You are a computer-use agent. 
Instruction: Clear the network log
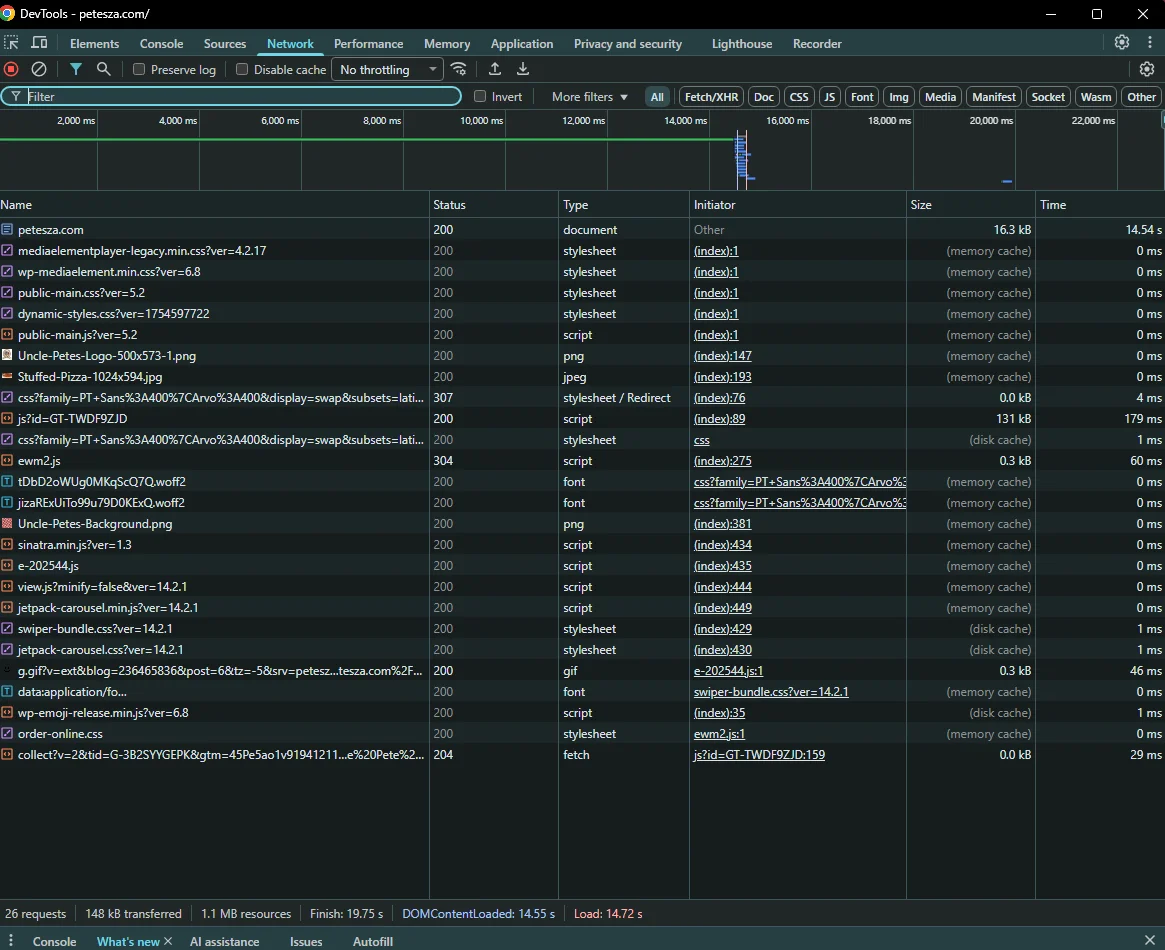pos(39,69)
